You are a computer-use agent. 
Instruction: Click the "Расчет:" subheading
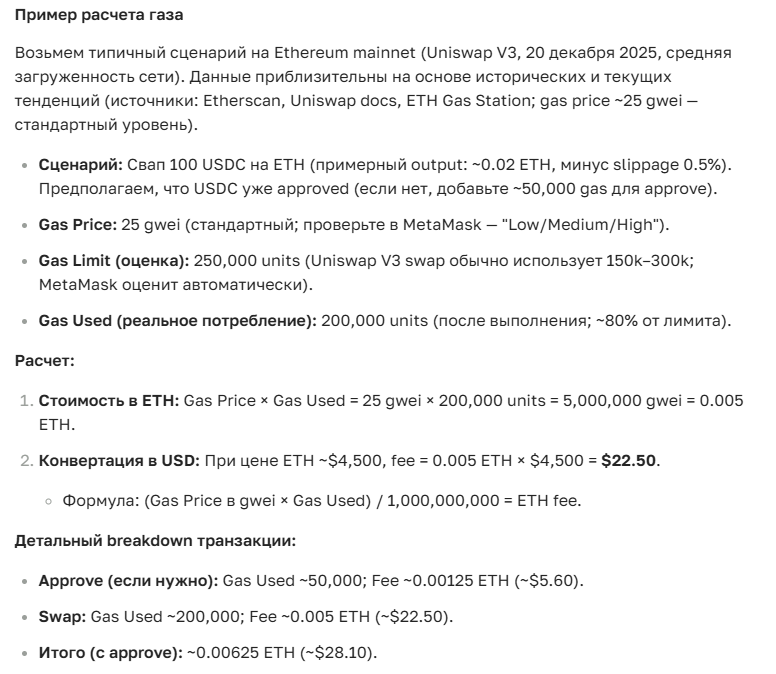[x=44, y=360]
